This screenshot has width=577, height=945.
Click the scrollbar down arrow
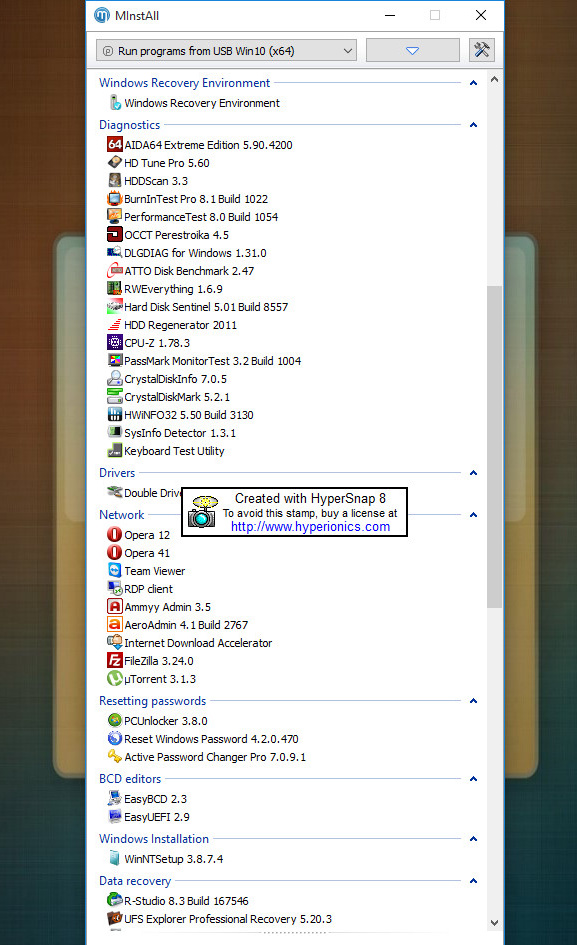[494, 922]
